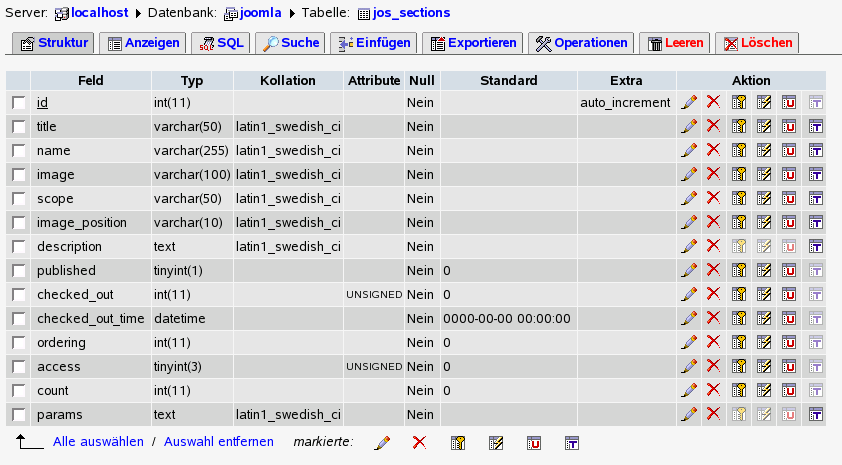Select the title field checkbox
Screen dimensions: 842x465
pos(19,127)
